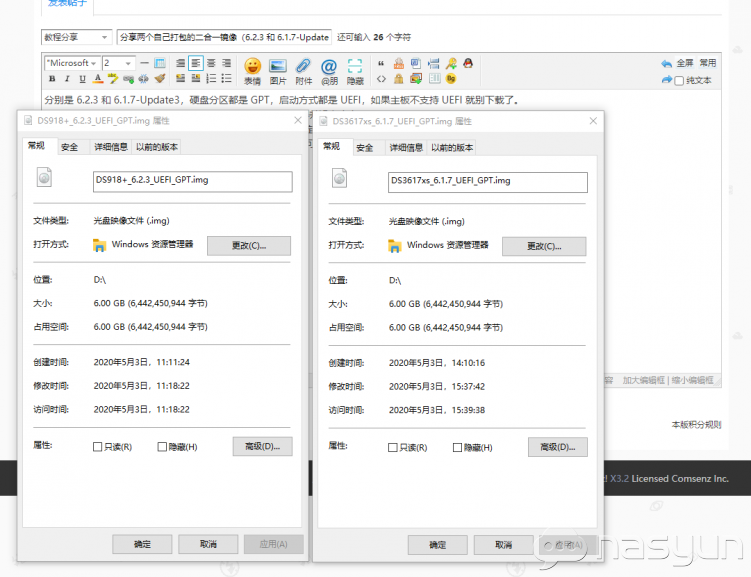Enable 纯文本 plain text mode
751x577 pixels.
tap(679, 81)
